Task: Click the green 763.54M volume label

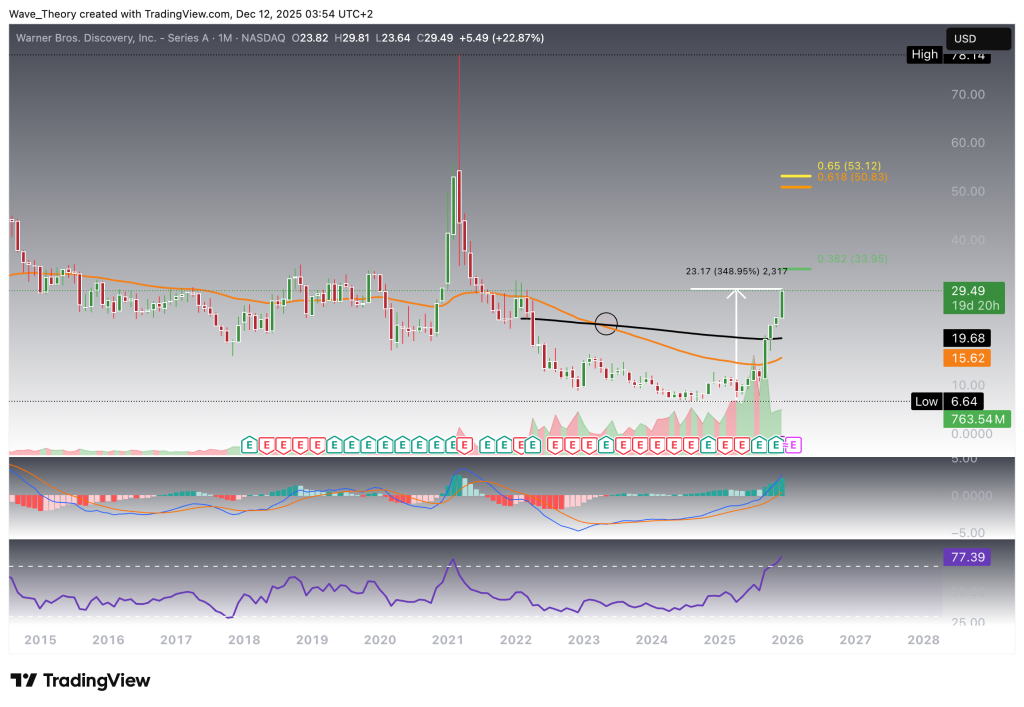Action: tap(965, 418)
